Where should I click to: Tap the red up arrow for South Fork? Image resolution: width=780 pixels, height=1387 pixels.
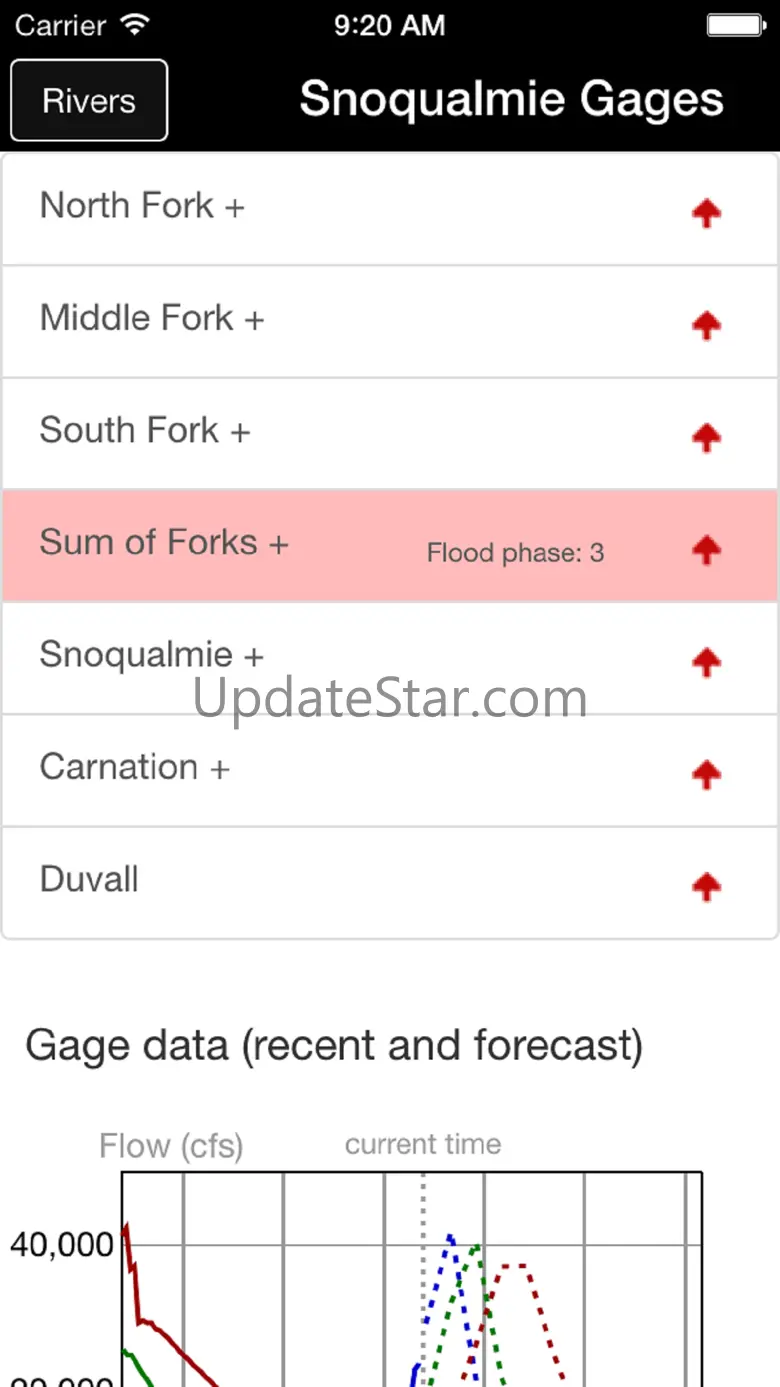706,436
